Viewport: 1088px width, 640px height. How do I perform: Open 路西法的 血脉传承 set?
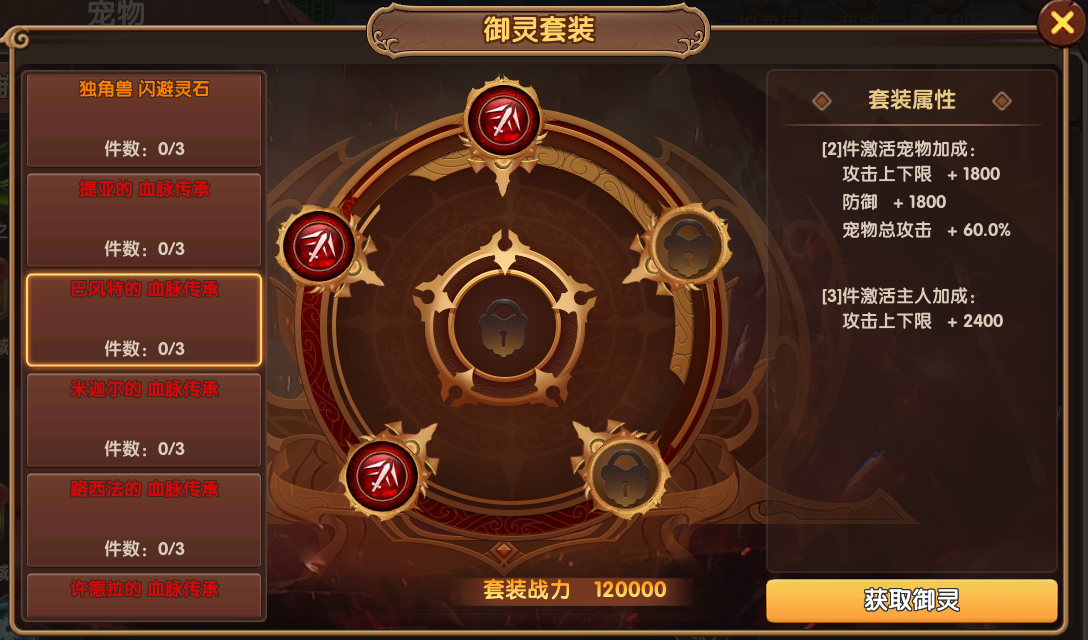pos(144,519)
